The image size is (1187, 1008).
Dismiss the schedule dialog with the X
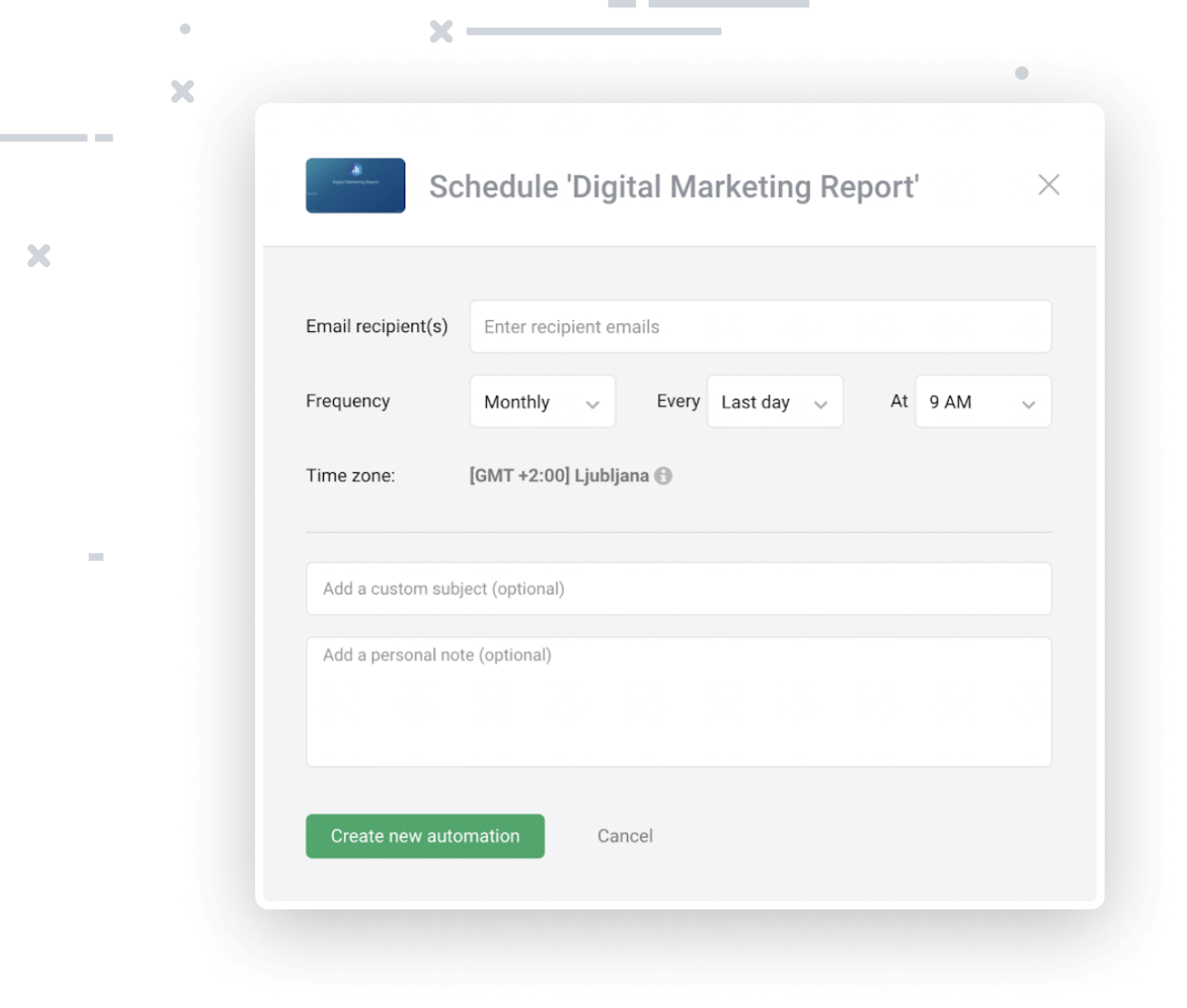pyautogui.click(x=1049, y=184)
